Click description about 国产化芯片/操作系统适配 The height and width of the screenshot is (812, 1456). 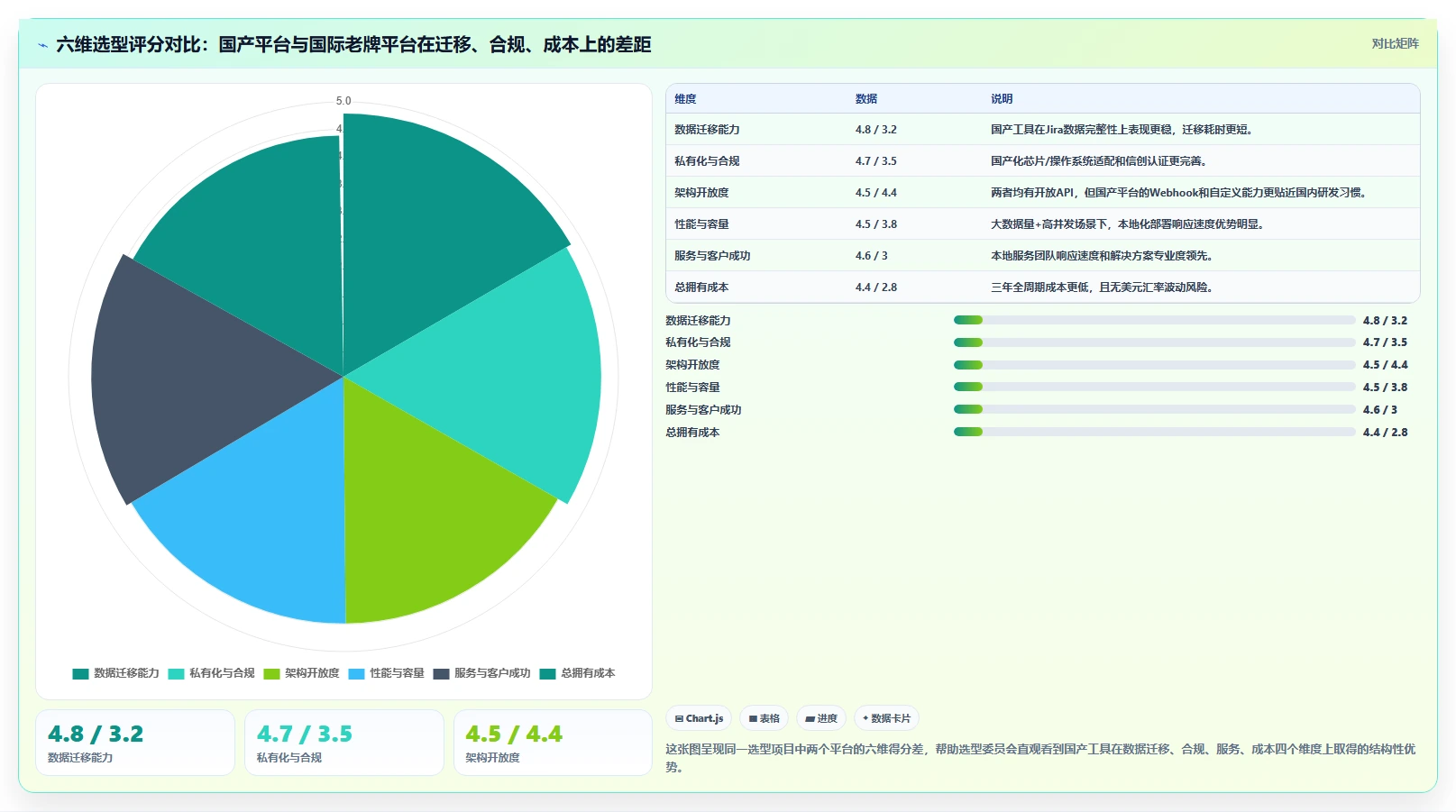point(1099,161)
